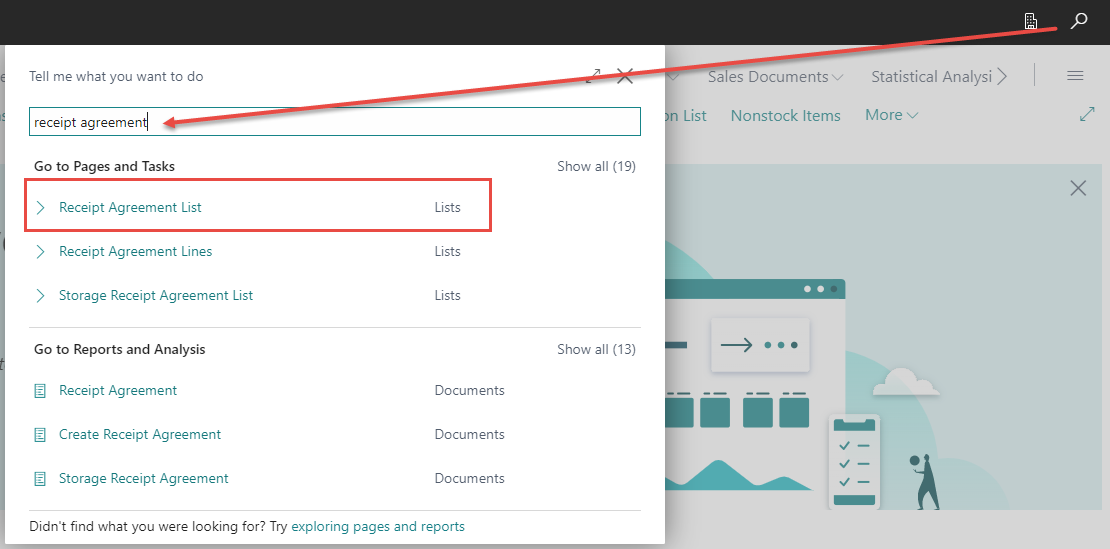Image resolution: width=1110 pixels, height=549 pixels.
Task: Click the search magnifier icon in top bar
Action: [1078, 21]
